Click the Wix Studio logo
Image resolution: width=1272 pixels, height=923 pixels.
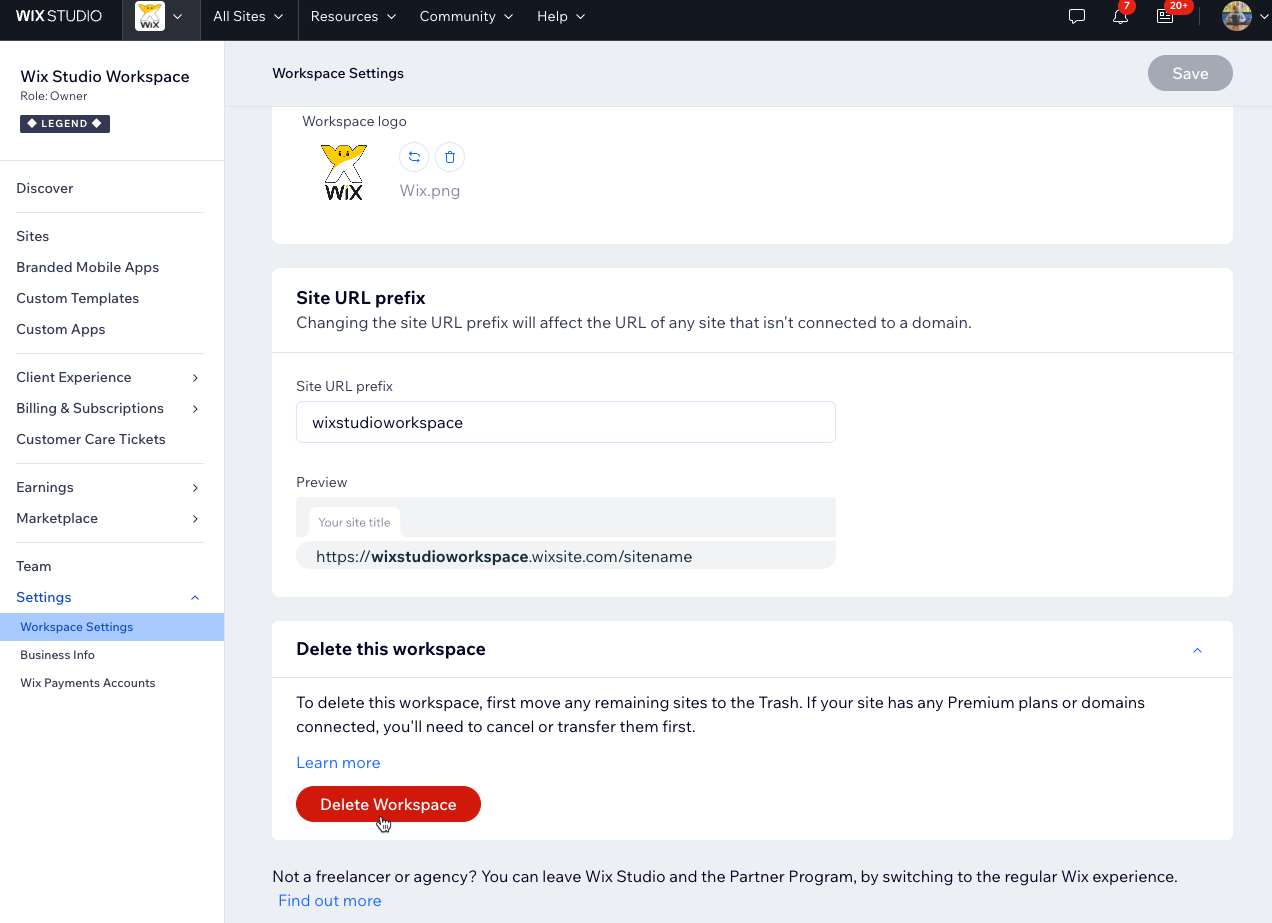[59, 16]
